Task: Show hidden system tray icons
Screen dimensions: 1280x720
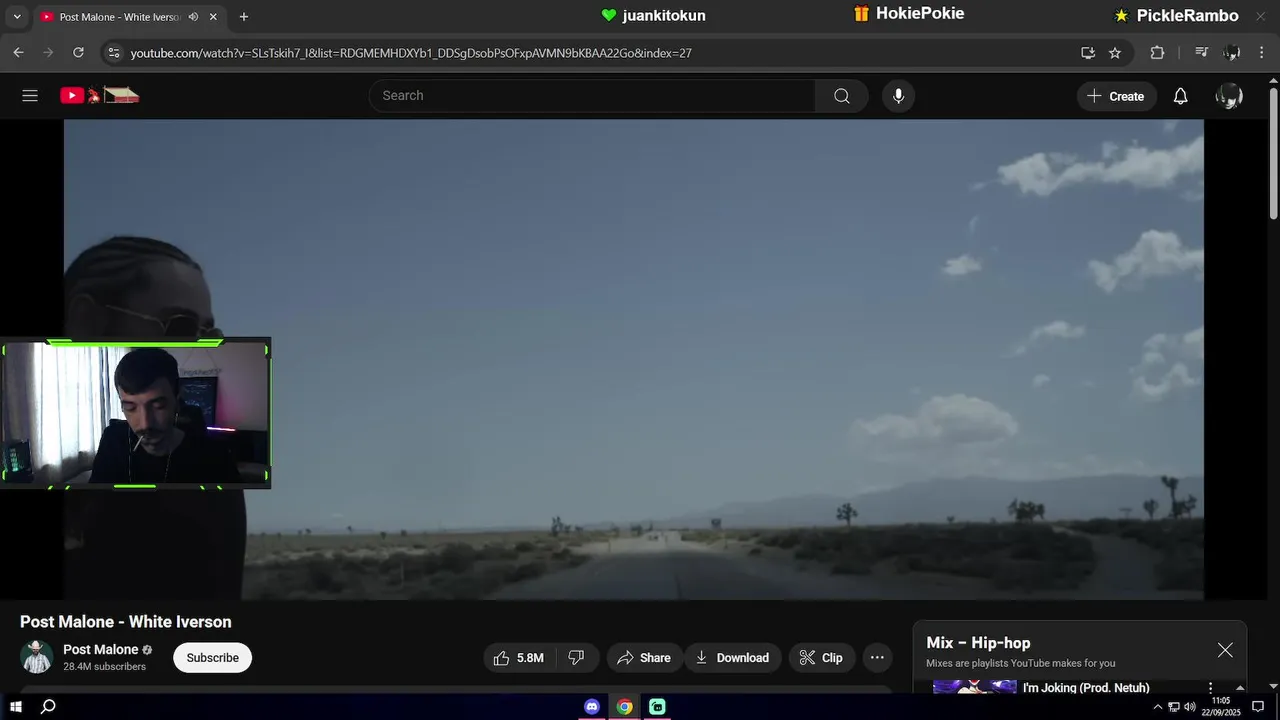Action: (x=1158, y=707)
